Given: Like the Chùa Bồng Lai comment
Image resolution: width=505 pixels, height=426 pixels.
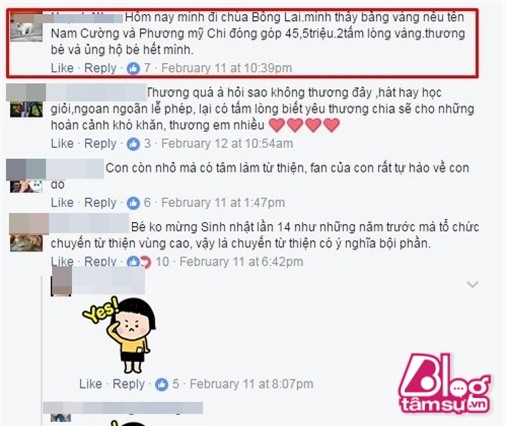Looking at the screenshot, I should [x=62, y=68].
